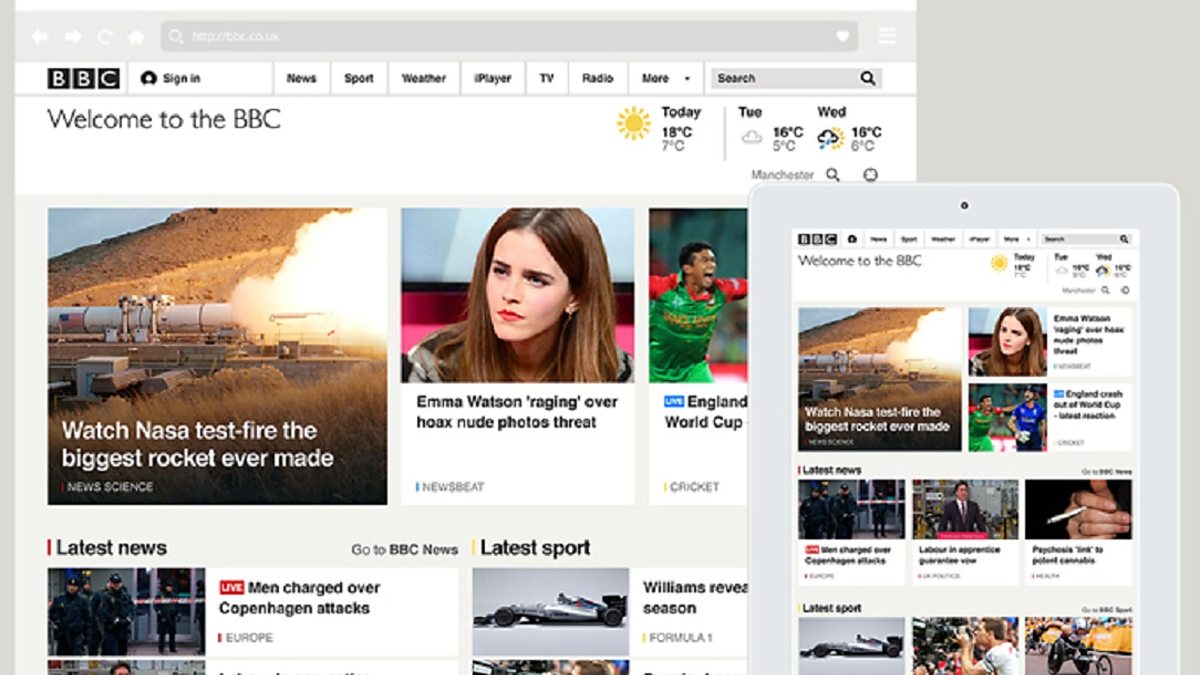Click the Tuesday cloud weather icon in browser
The height and width of the screenshot is (675, 1200).
point(751,136)
